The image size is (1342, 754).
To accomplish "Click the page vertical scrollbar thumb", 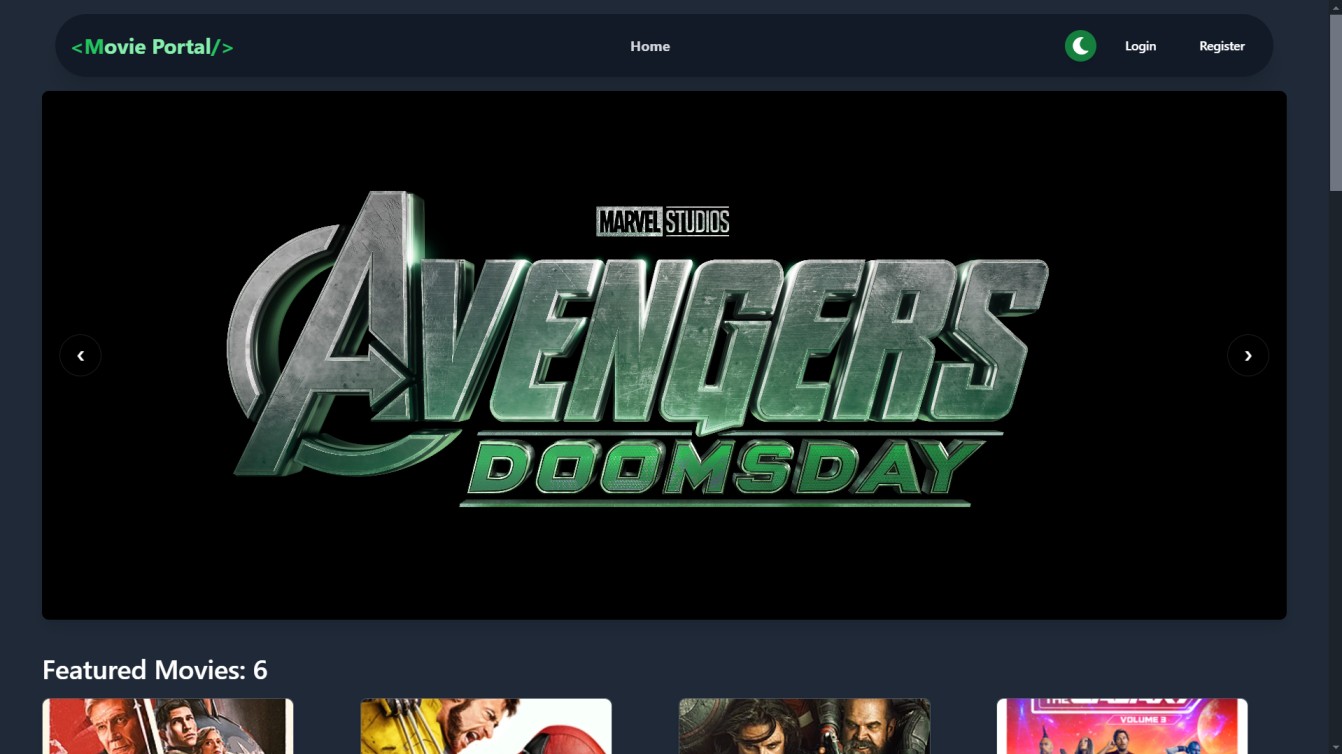I will coord(1335,102).
